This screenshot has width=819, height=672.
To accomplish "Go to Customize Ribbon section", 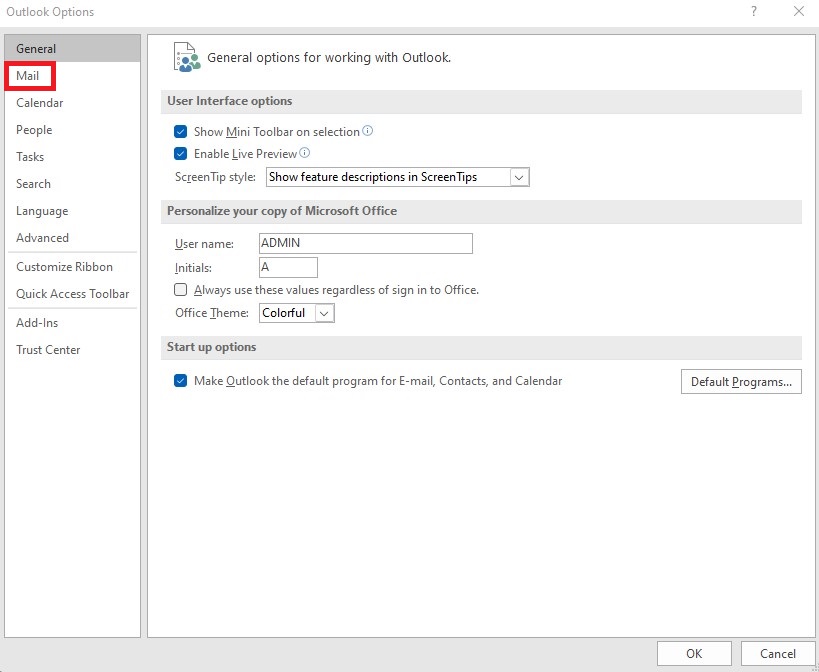I will tap(65, 267).
